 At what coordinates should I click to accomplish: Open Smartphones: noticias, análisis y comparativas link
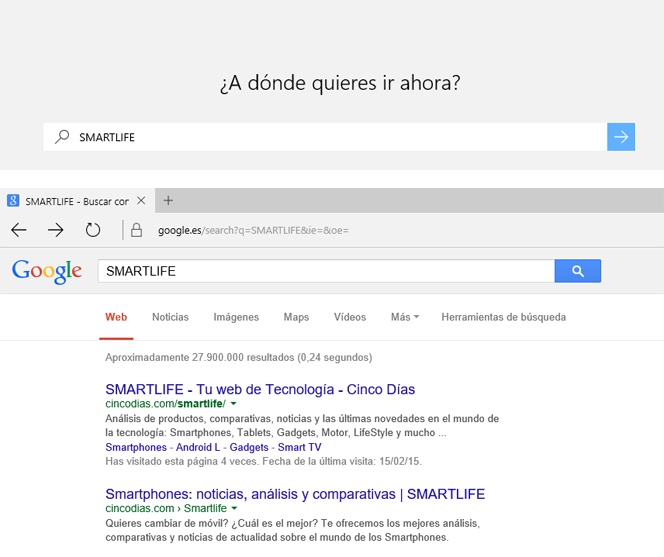[x=295, y=494]
